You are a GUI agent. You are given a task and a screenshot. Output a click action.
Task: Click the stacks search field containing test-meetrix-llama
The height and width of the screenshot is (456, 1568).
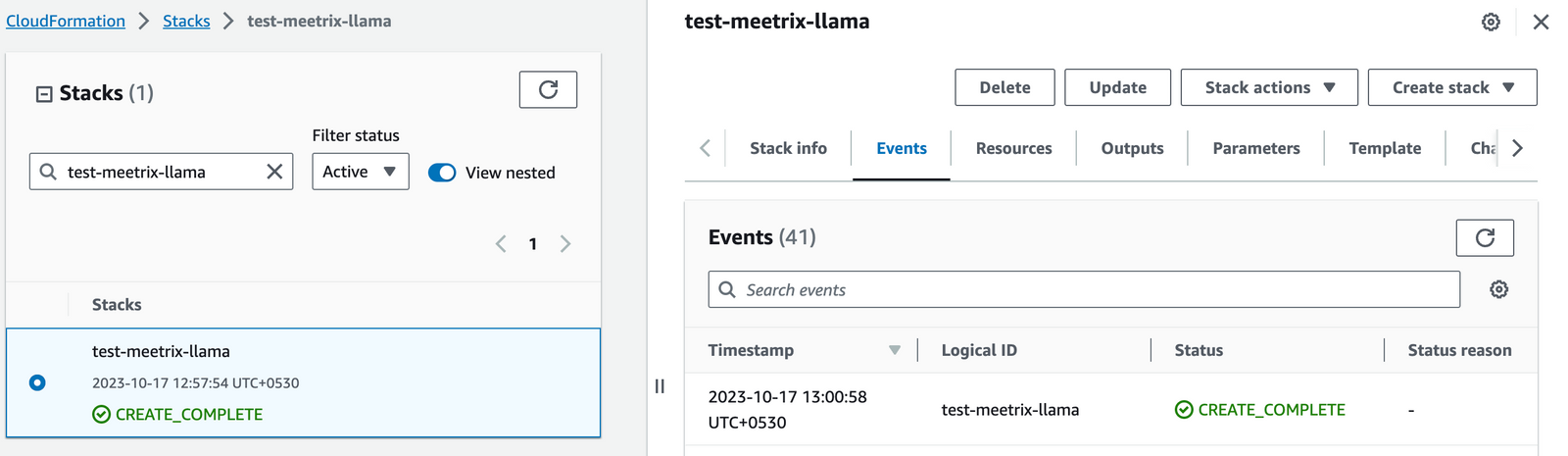tap(162, 172)
